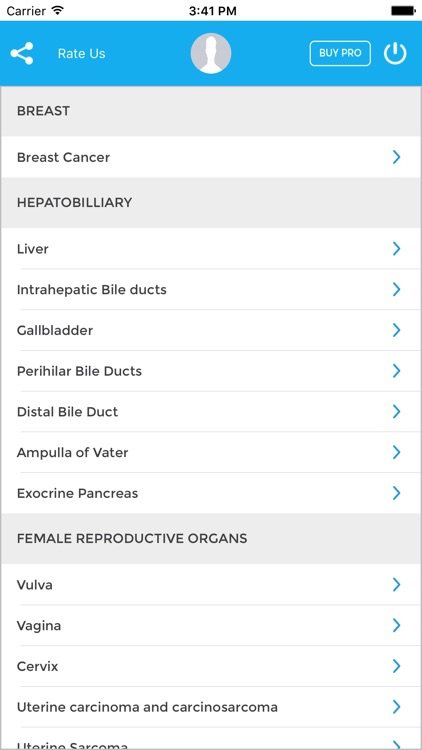
Task: Tap chevron beside Gallbladder
Action: [x=397, y=330]
